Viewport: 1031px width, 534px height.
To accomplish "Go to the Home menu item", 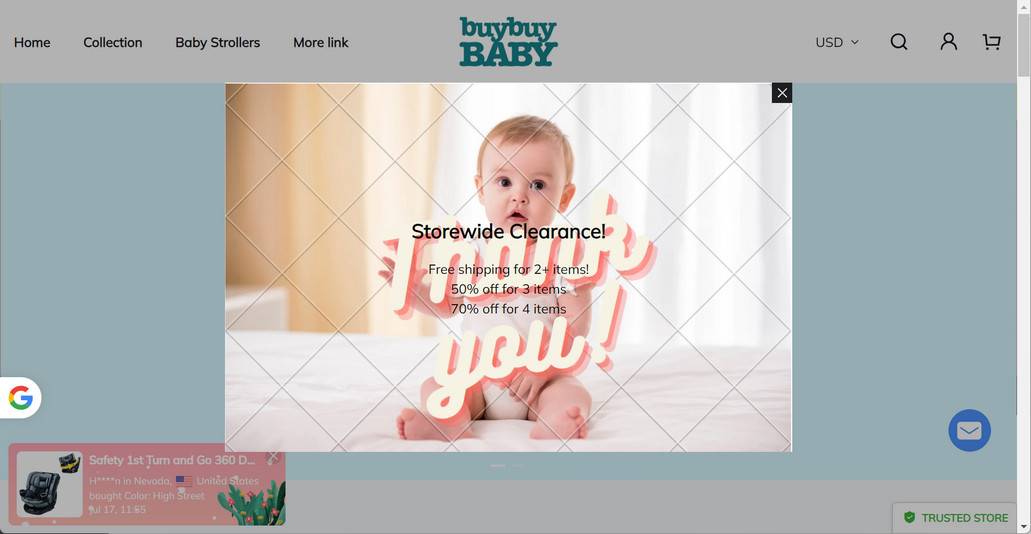I will pyautogui.click(x=32, y=42).
